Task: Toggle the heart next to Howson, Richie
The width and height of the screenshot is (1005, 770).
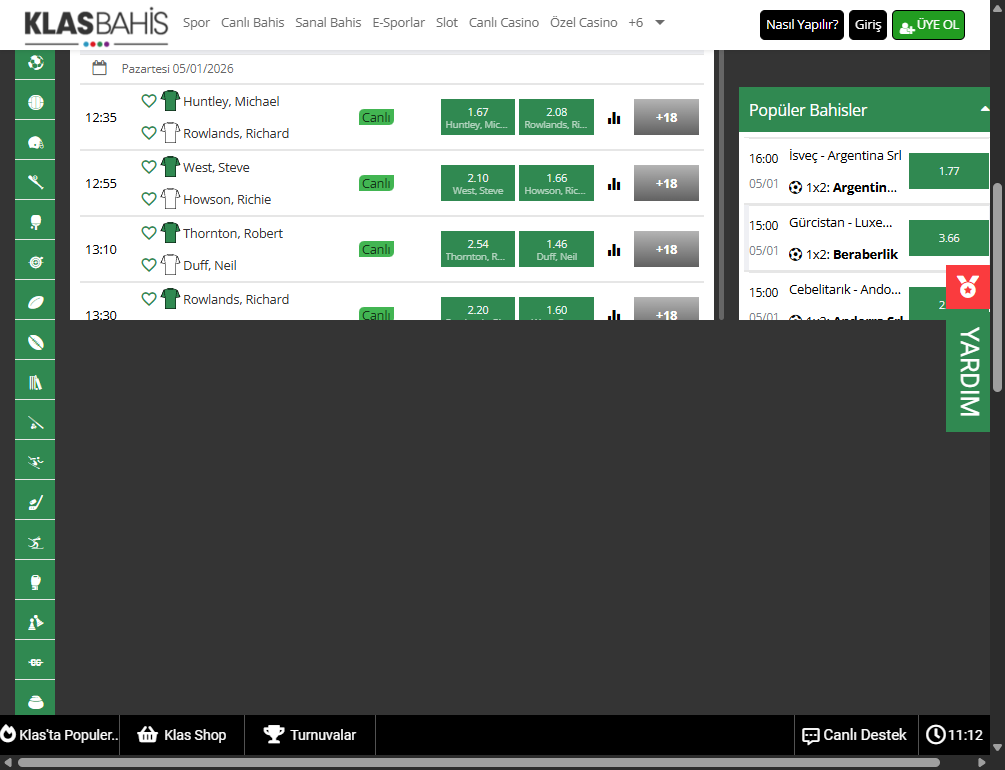Action: click(x=149, y=199)
